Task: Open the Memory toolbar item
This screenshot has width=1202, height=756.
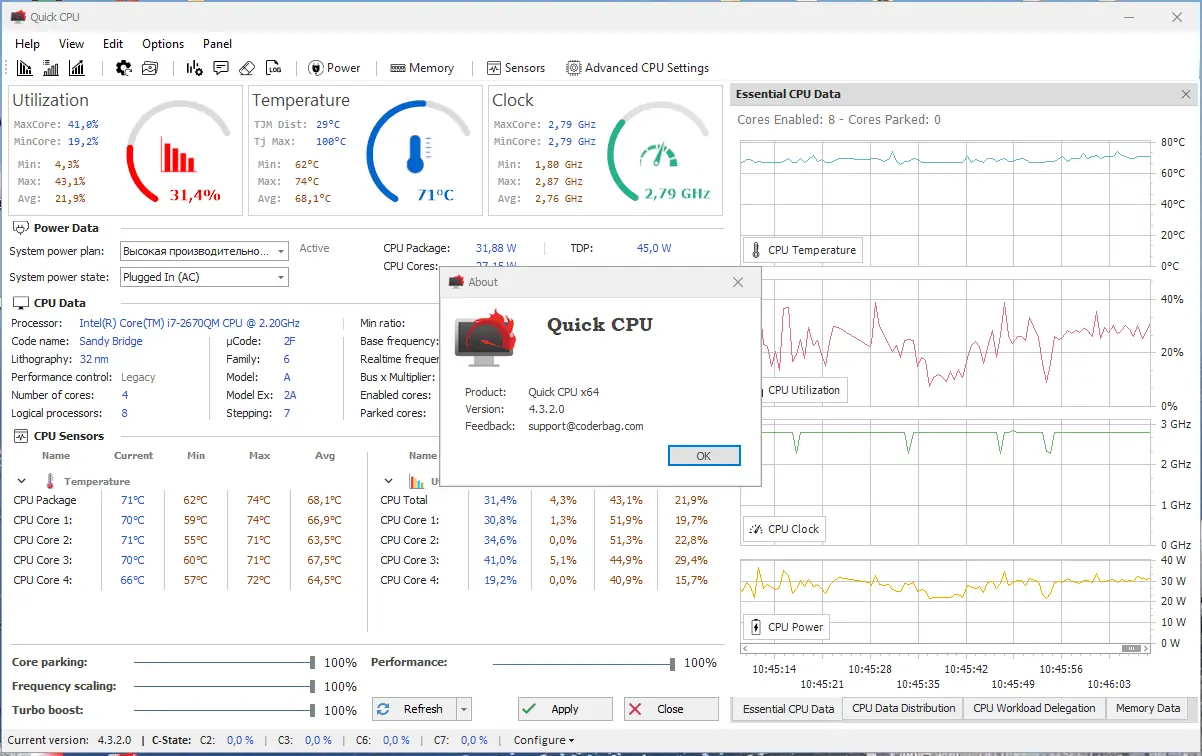Action: click(422, 68)
